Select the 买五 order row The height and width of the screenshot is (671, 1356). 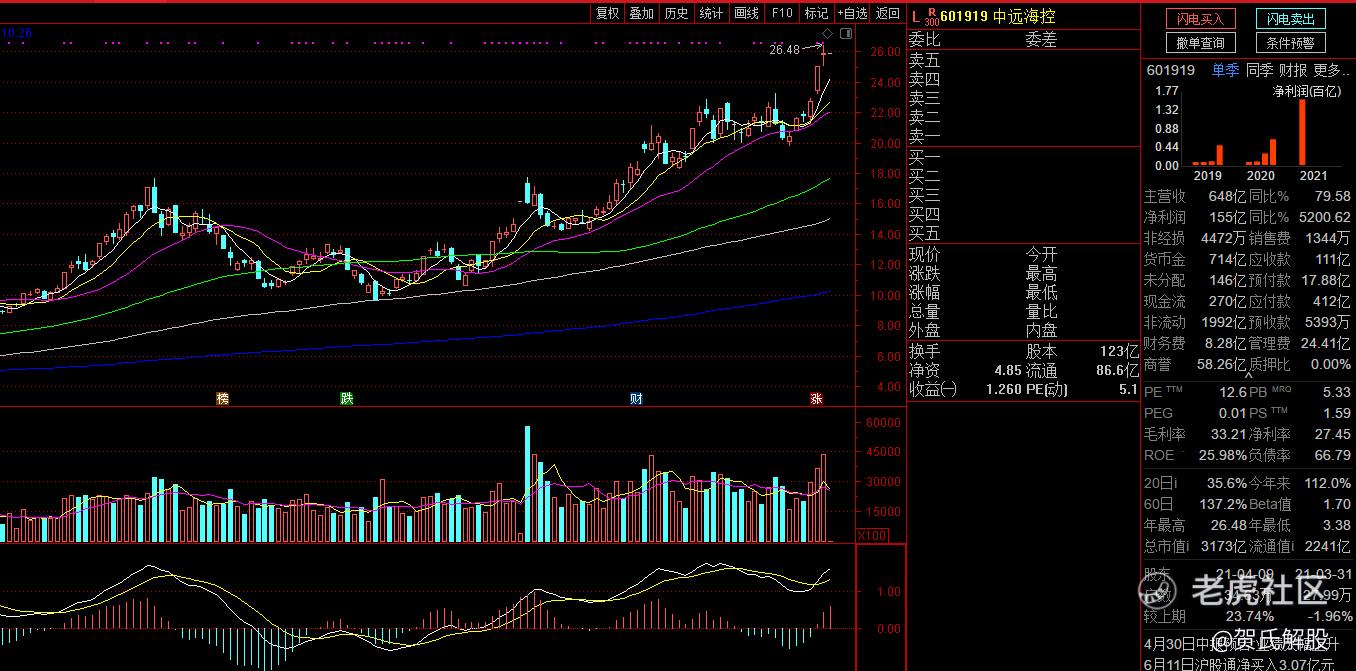(1023, 233)
